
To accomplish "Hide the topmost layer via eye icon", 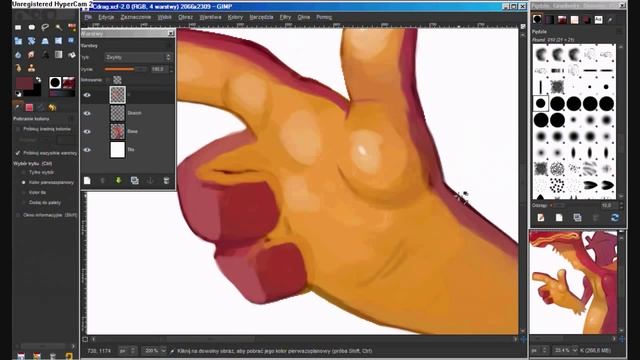I will (87, 95).
